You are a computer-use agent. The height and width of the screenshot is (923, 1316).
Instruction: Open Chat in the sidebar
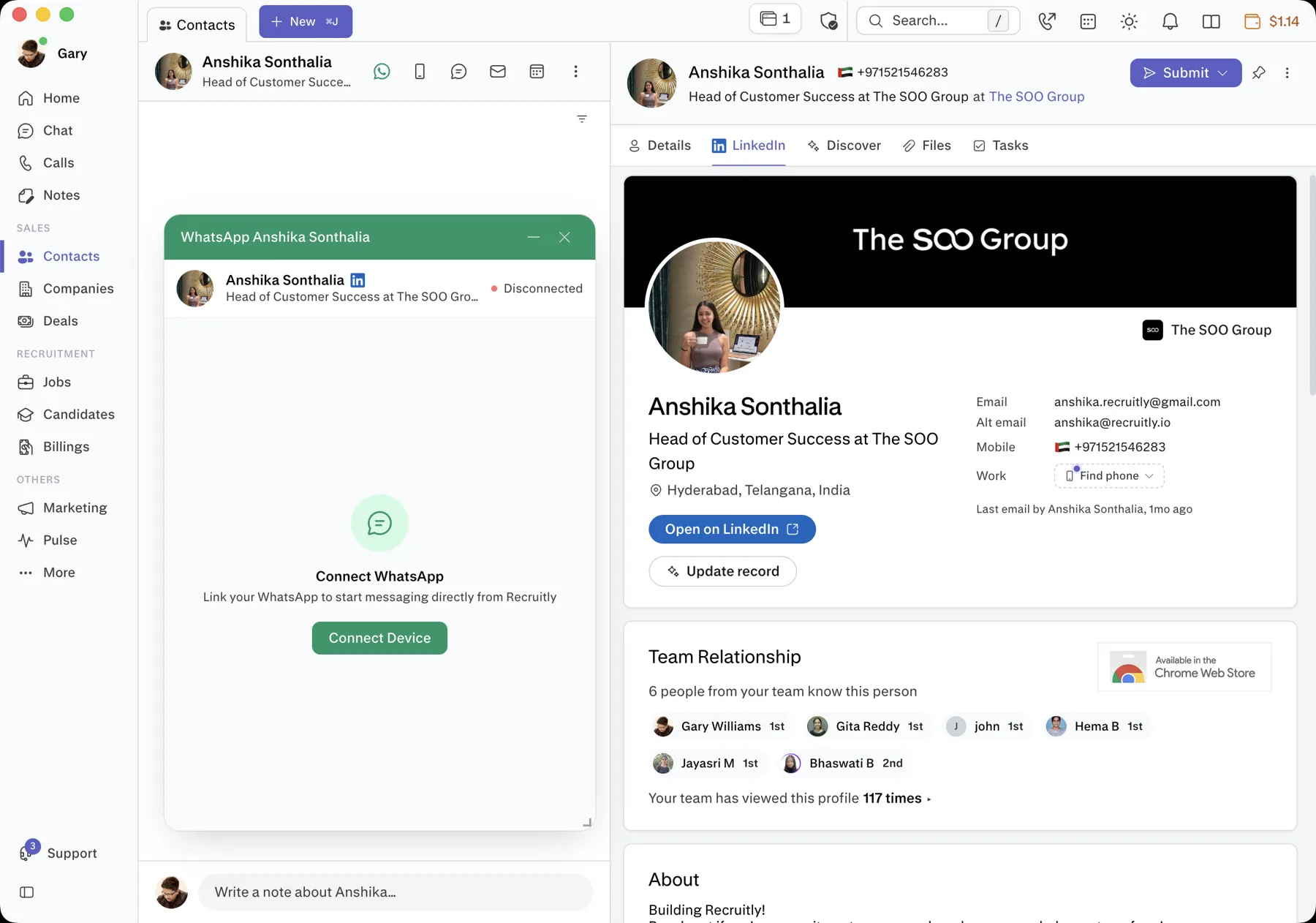tap(45, 130)
